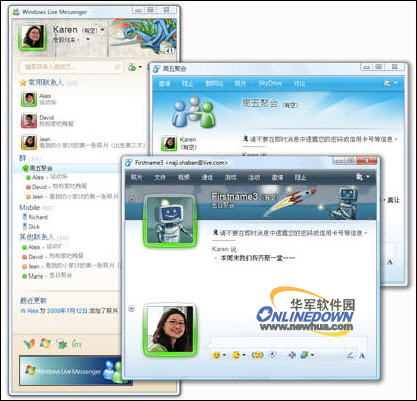Collapse Karen's display picture in chat window
The width and height of the screenshot is (417, 401).
[132, 308]
